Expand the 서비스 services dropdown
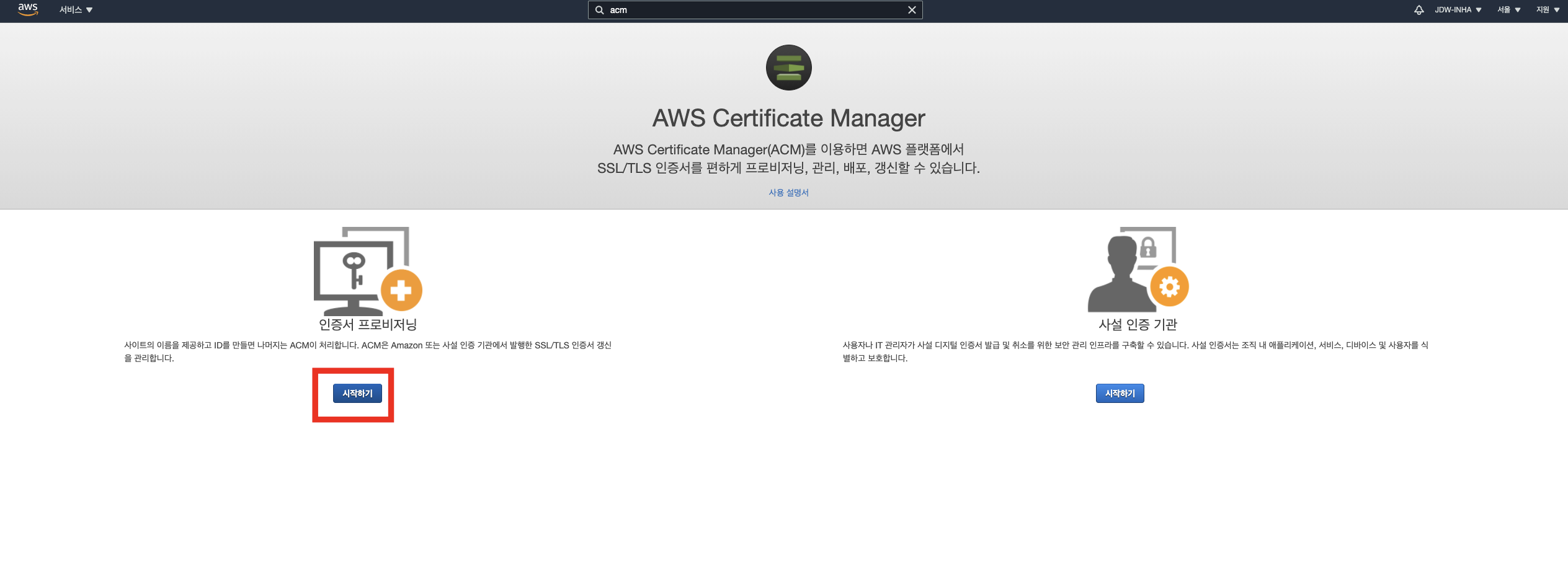 coord(76,10)
